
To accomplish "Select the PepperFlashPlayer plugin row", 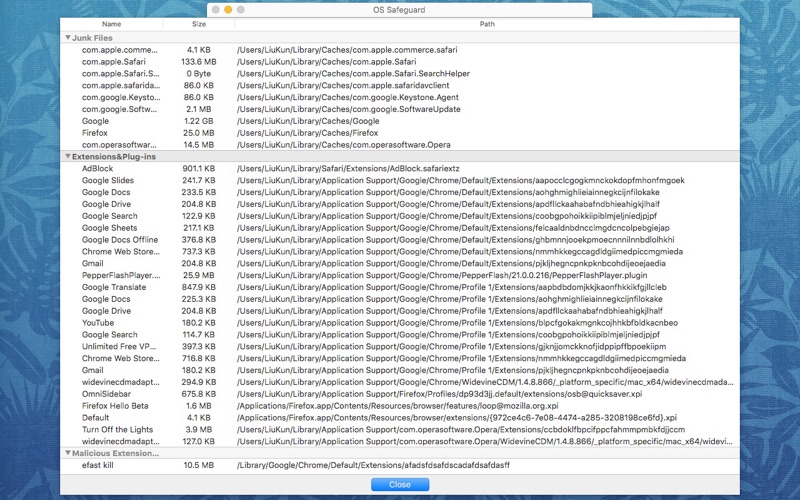I will [399, 275].
